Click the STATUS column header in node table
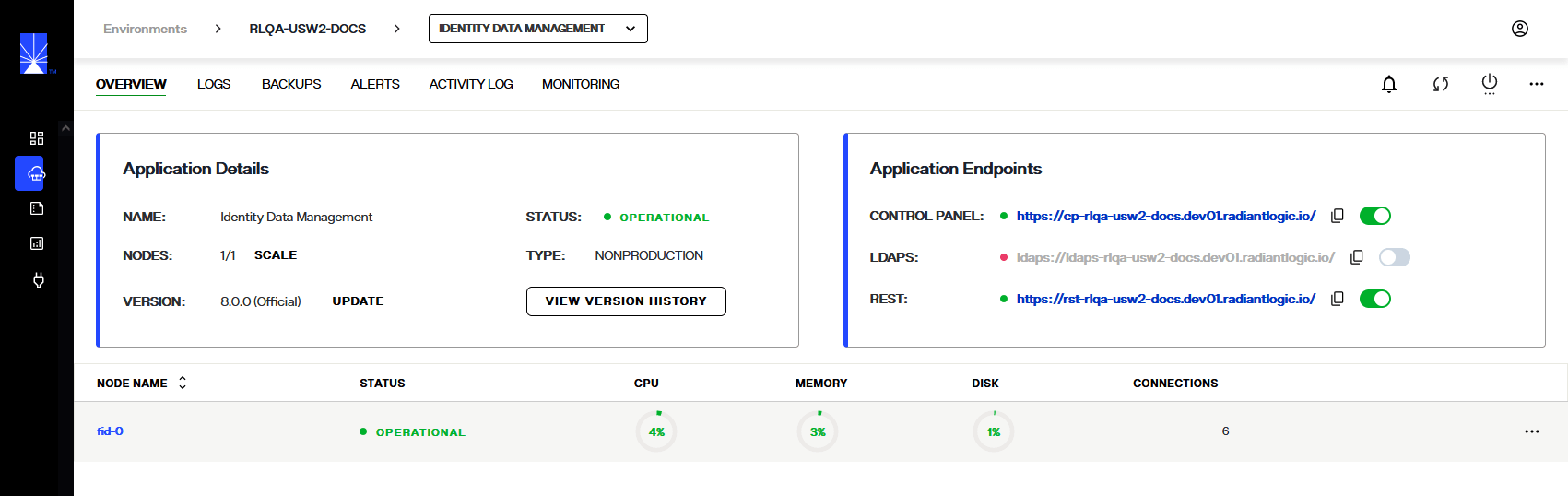 [x=383, y=384]
